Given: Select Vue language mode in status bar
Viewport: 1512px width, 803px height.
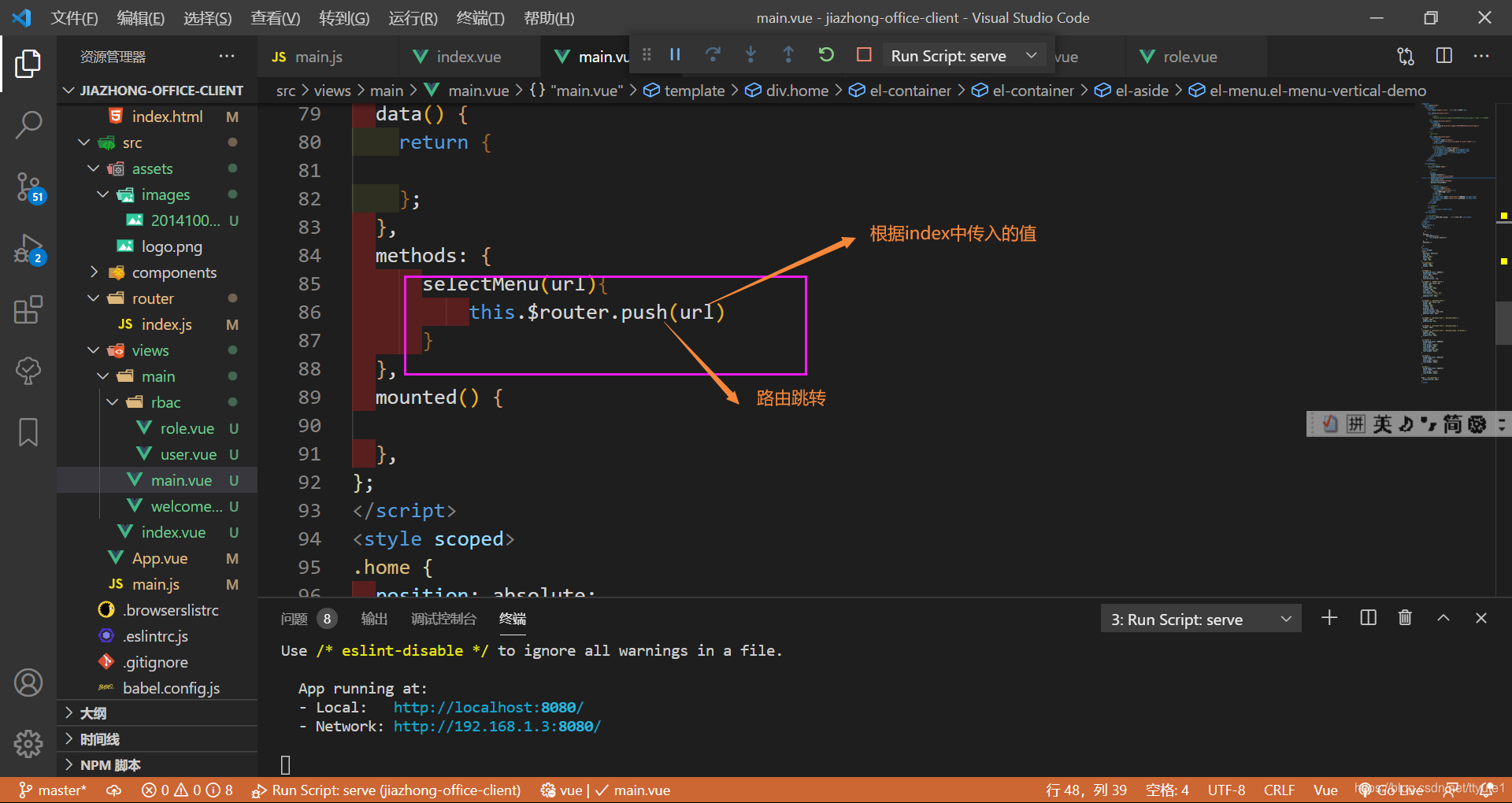Looking at the screenshot, I should pyautogui.click(x=1325, y=790).
